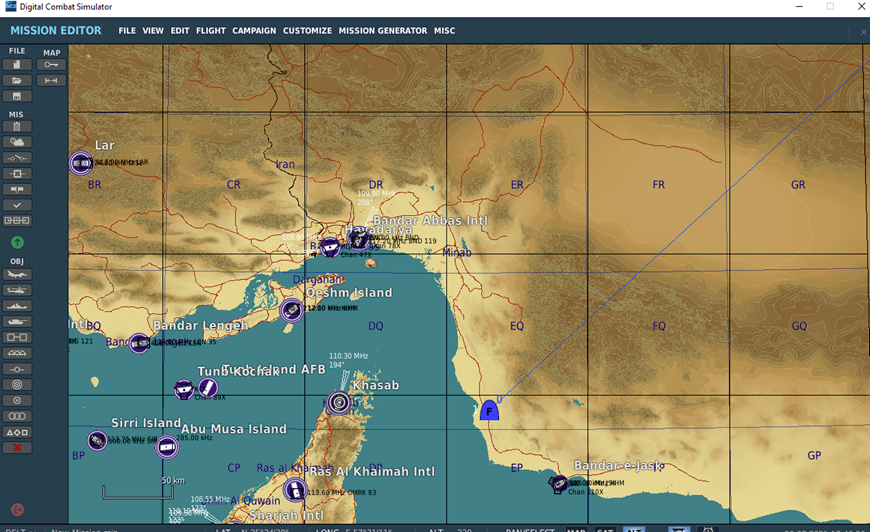
Task: Click the GQ grid label
Action: [800, 326]
